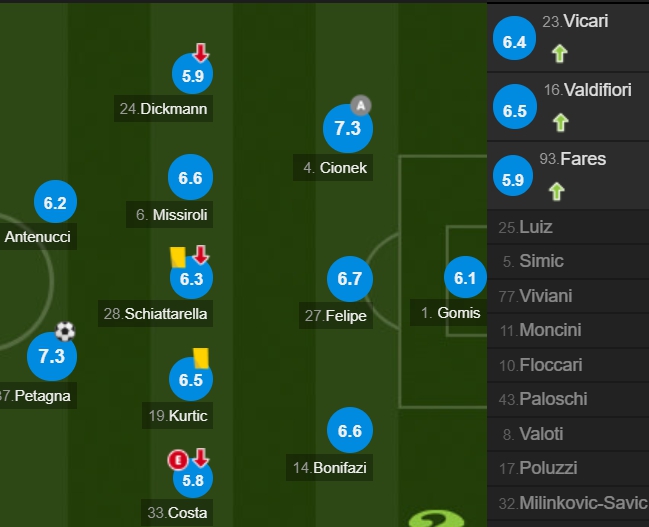
Task: Open Gomis 6.1 rating bubble
Action: [465, 277]
